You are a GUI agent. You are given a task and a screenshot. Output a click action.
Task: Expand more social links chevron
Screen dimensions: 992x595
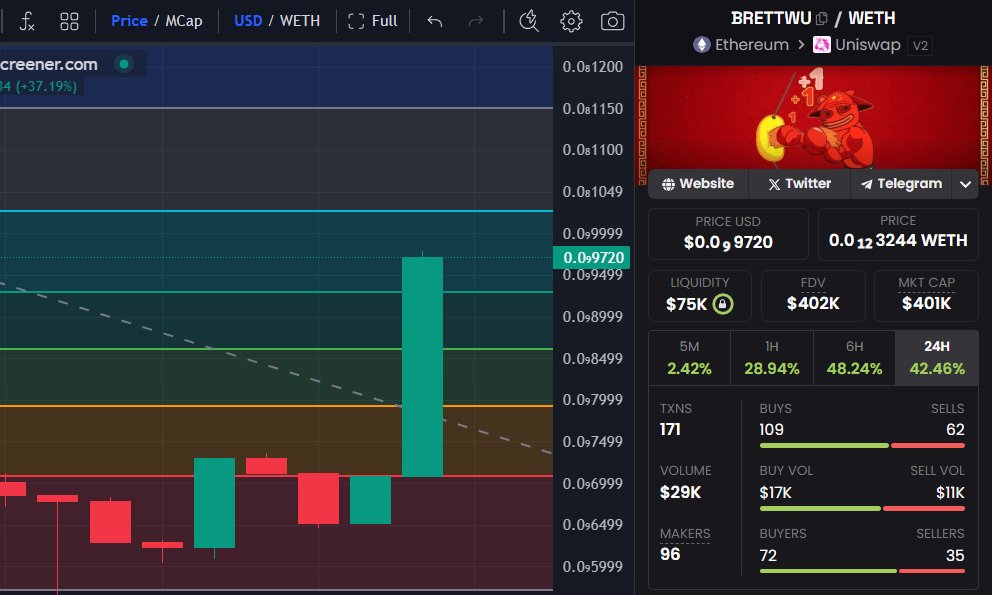(x=965, y=184)
